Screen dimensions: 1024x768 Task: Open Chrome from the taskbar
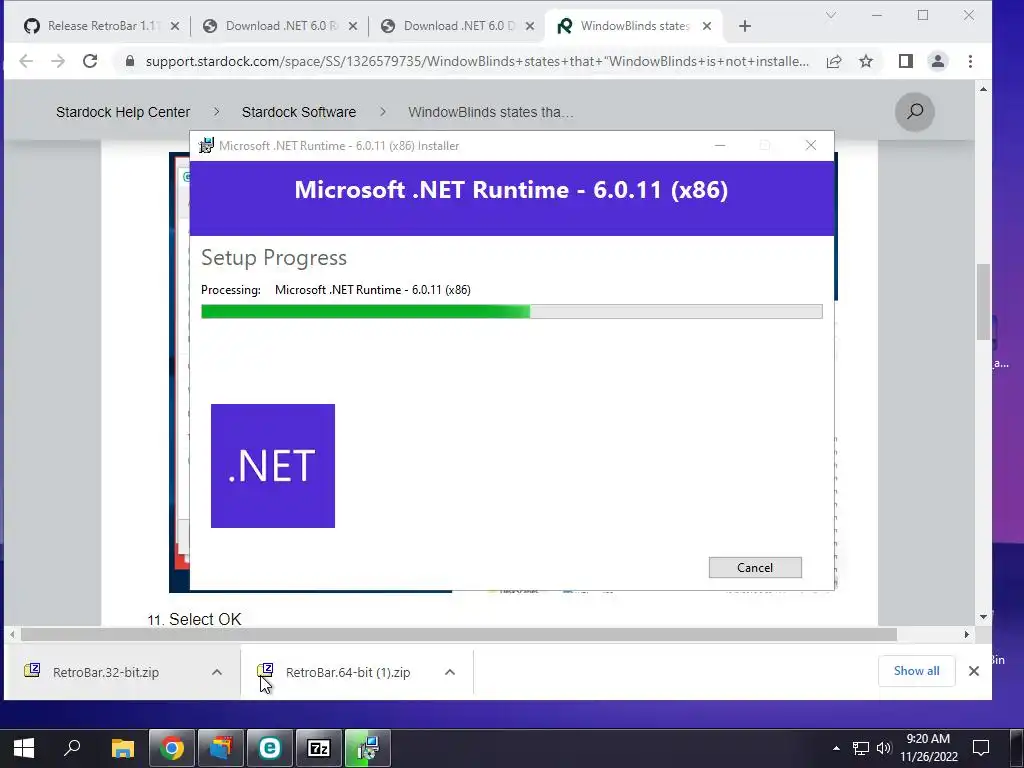click(172, 748)
